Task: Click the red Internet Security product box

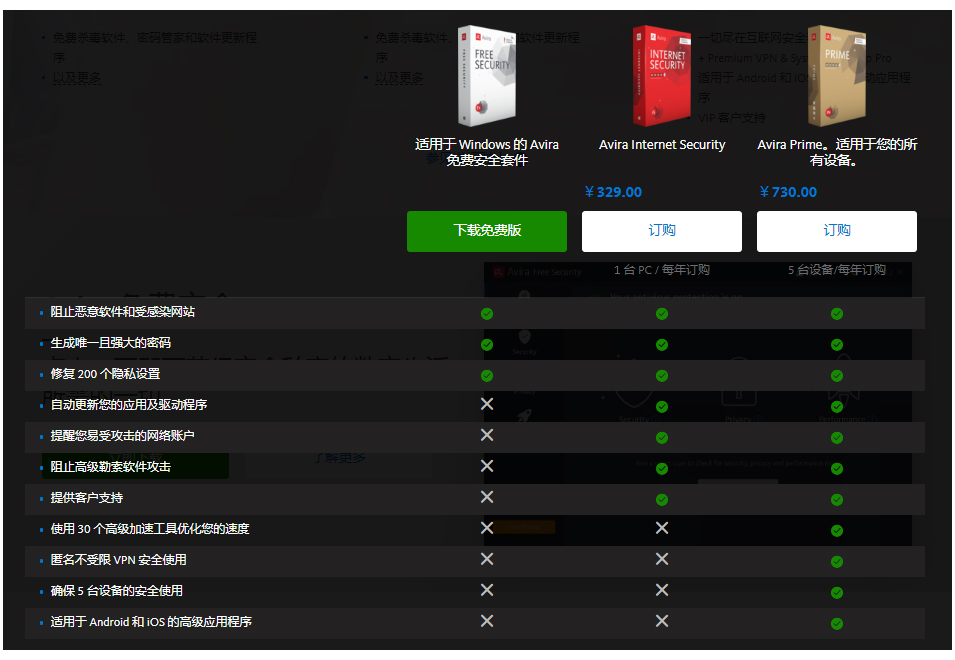Action: coord(661,76)
